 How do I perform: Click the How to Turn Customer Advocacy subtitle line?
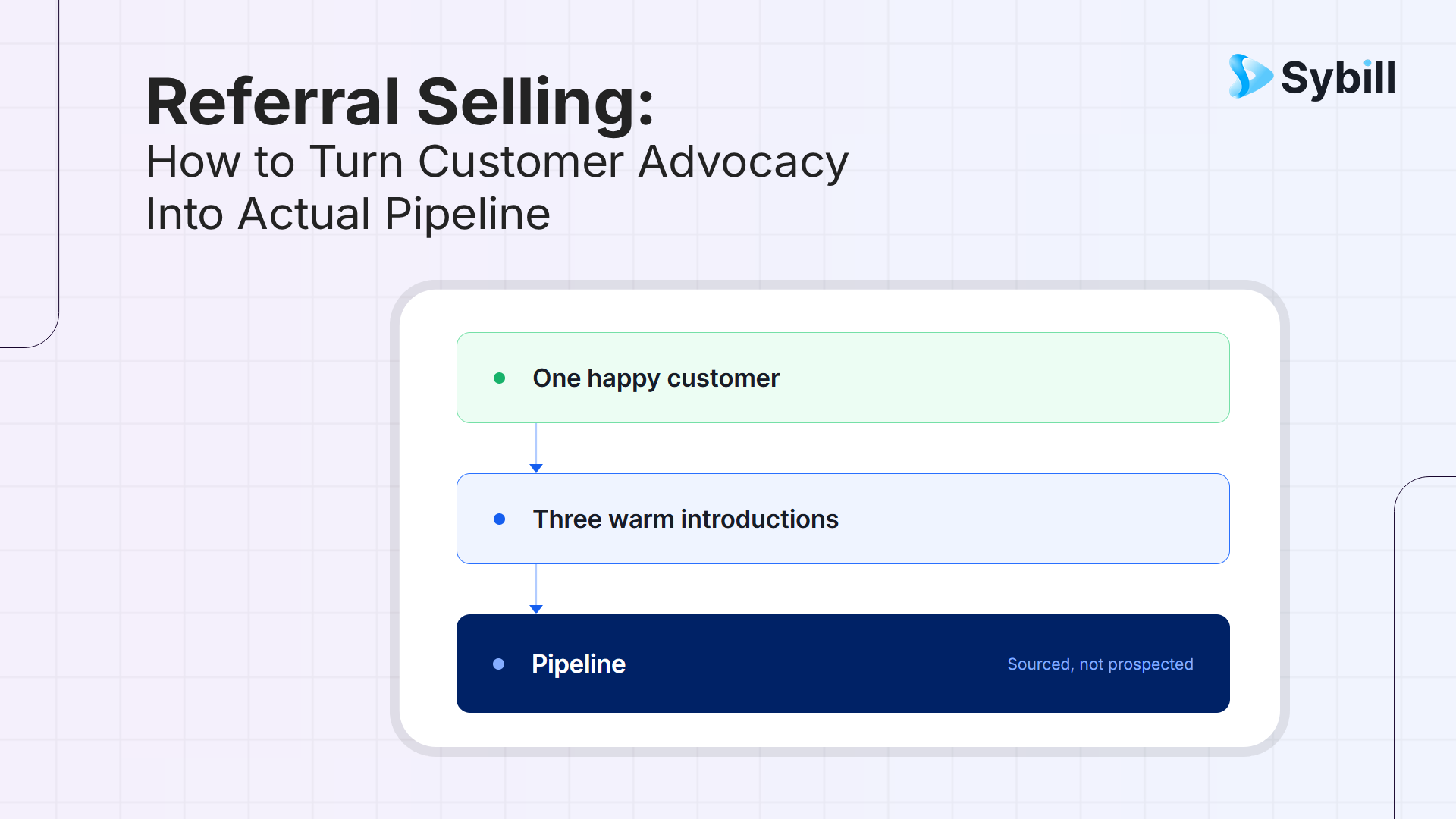(x=497, y=163)
